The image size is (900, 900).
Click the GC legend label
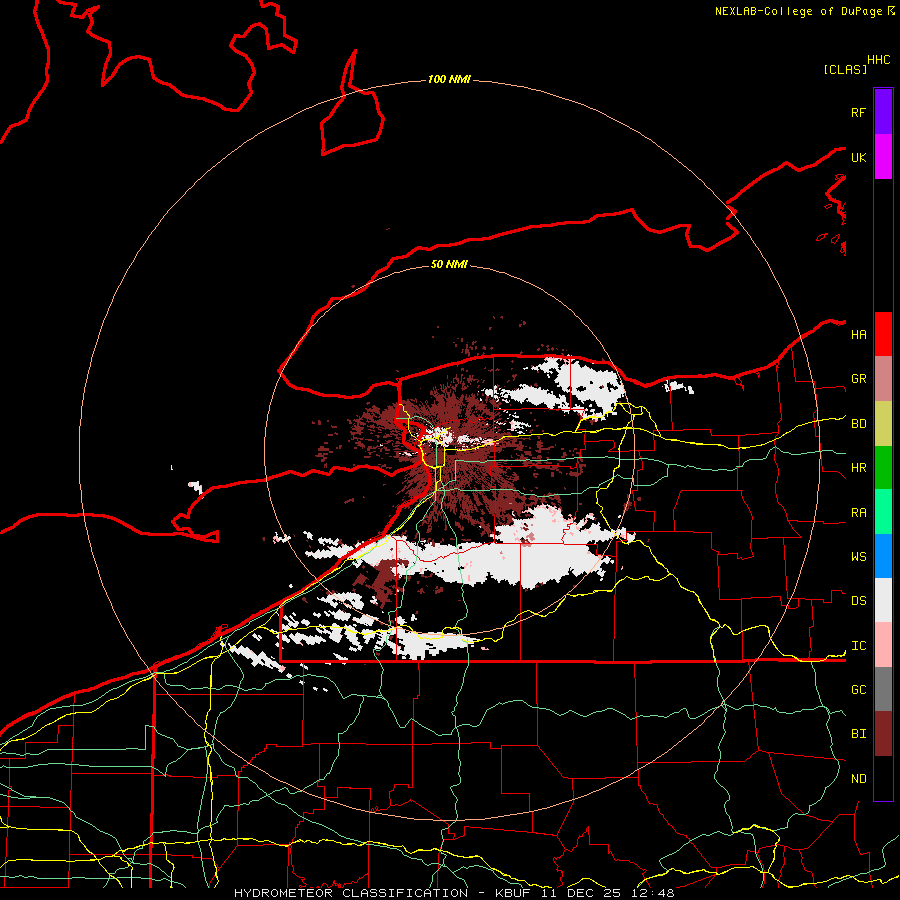pyautogui.click(x=858, y=690)
